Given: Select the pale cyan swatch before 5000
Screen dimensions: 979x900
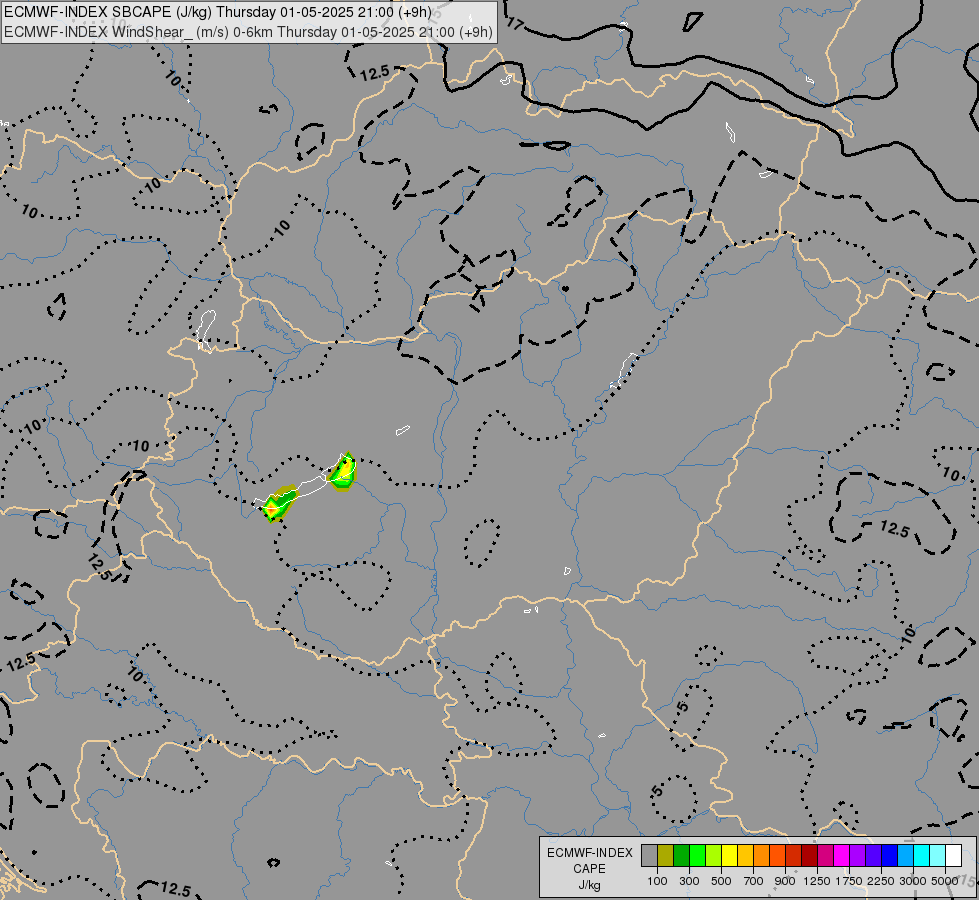Looking at the screenshot, I should pos(938,855).
